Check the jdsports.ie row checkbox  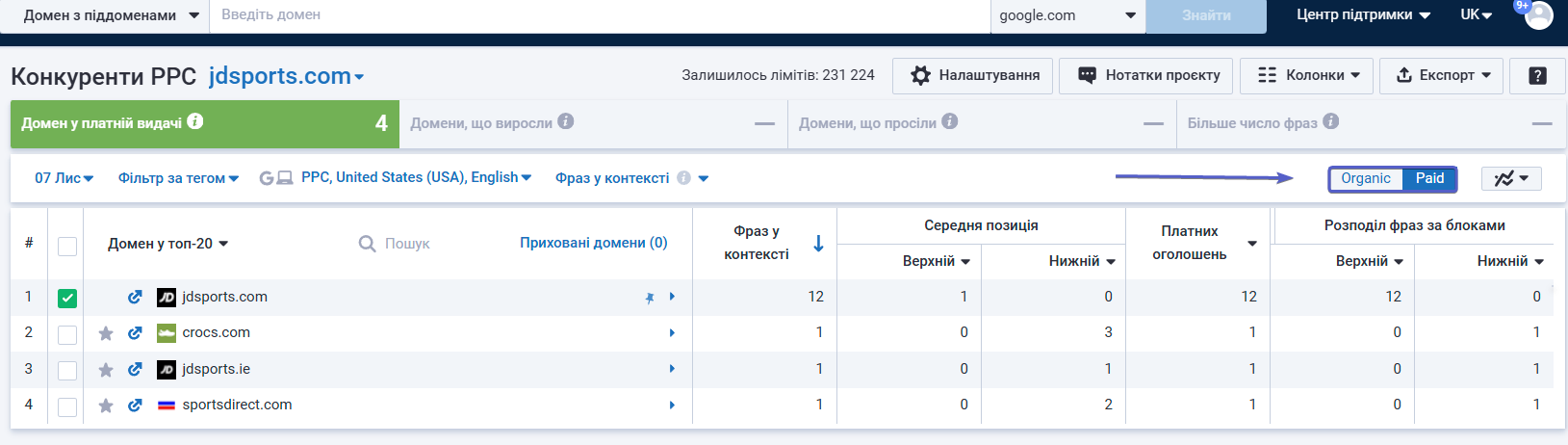pyautogui.click(x=67, y=371)
